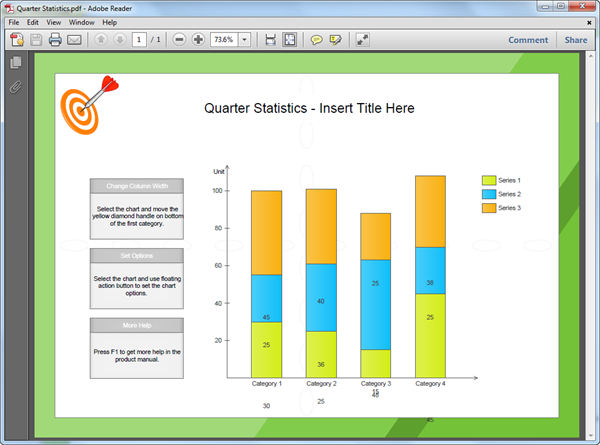Click the Series 1 yellow-green legend swatch

click(x=489, y=180)
